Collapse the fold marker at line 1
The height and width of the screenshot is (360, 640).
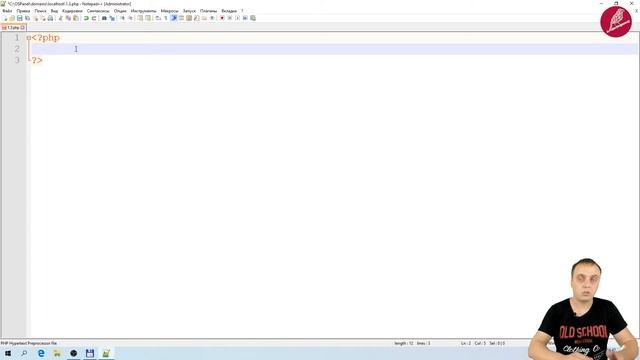click(29, 38)
